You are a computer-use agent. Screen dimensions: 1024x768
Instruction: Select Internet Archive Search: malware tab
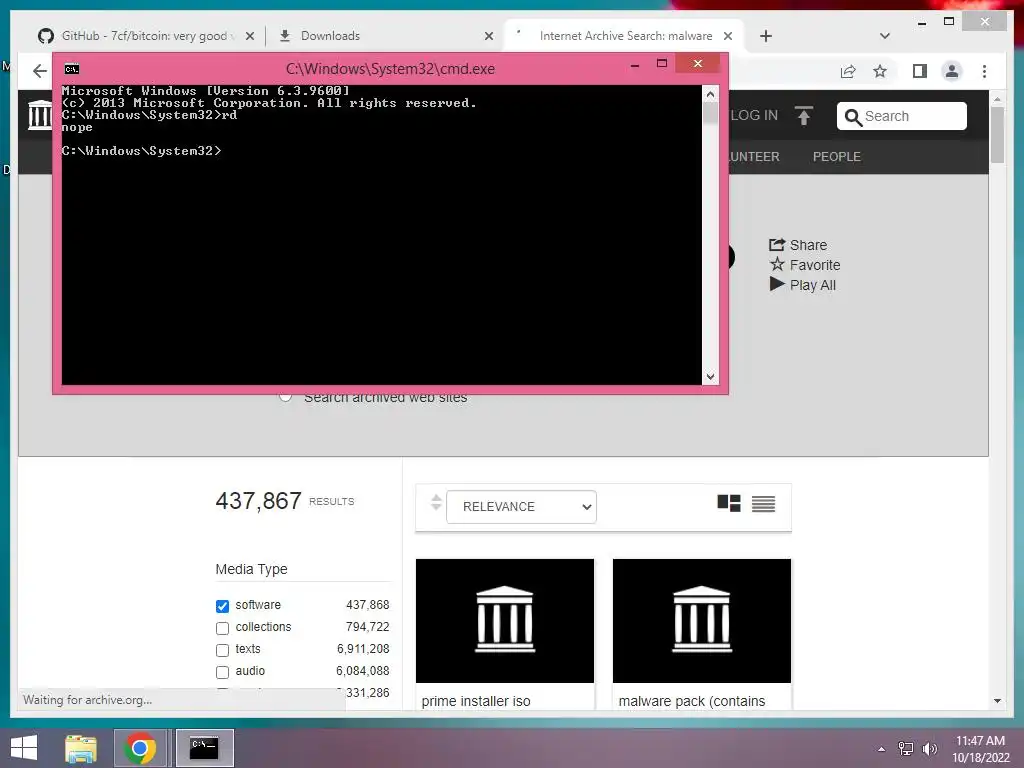click(626, 36)
